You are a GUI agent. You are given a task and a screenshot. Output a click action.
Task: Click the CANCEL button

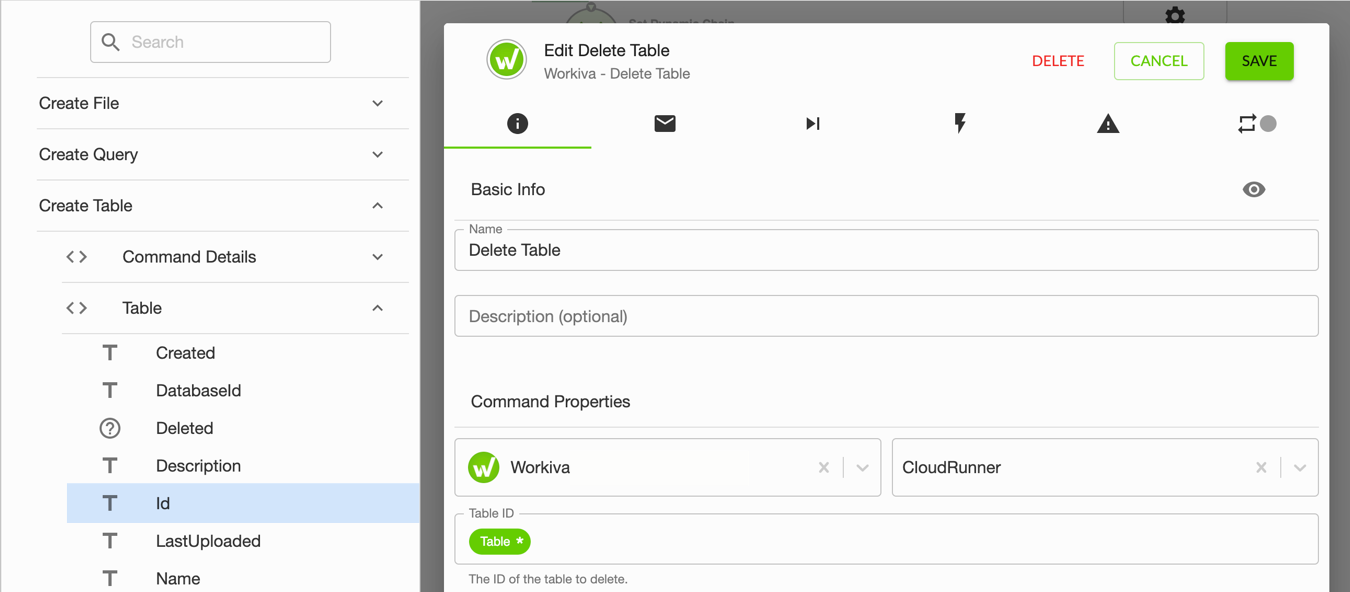tap(1159, 61)
